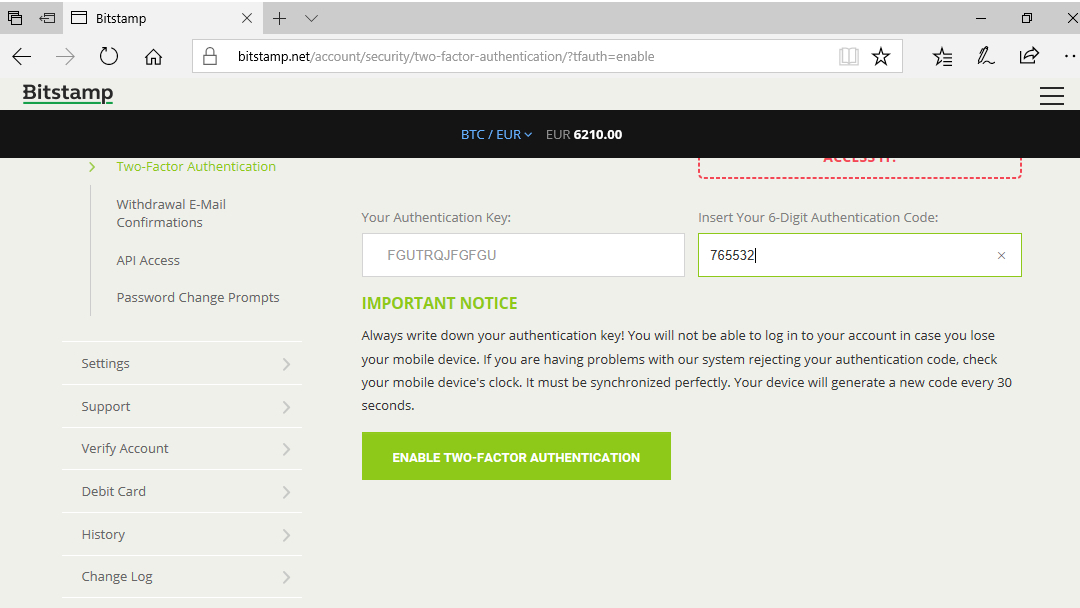Expand the Change Log section
This screenshot has width=1080, height=608.
[182, 576]
